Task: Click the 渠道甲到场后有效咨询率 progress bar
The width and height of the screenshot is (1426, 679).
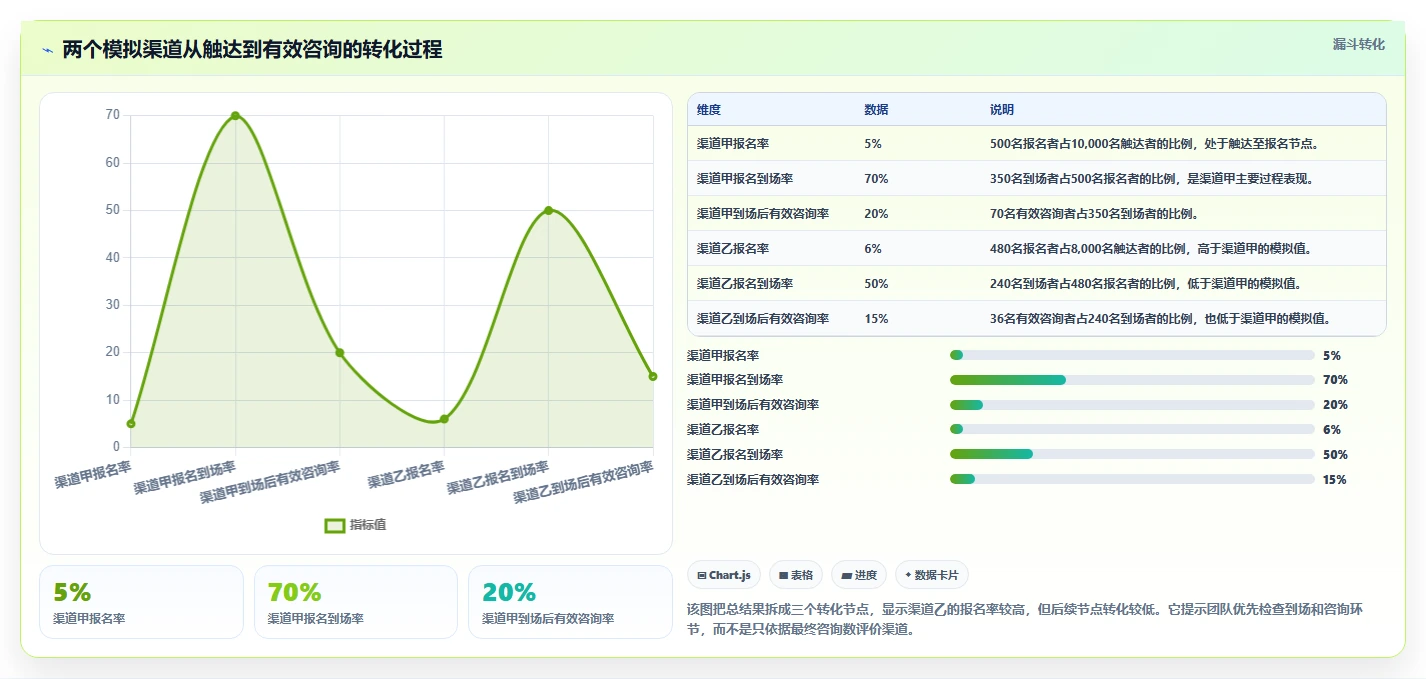Action: click(x=1132, y=405)
